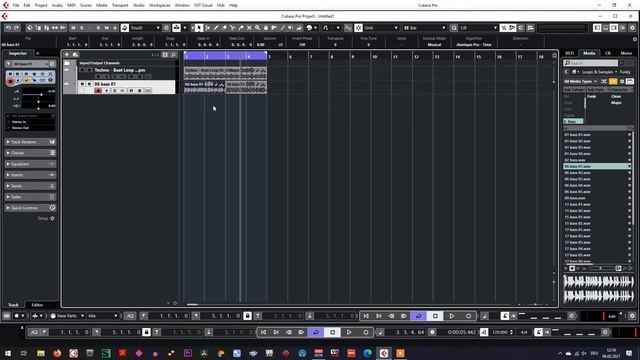Click the Redo arrow in the toolbar
The width and height of the screenshot is (640, 360).
pyautogui.click(x=17, y=28)
